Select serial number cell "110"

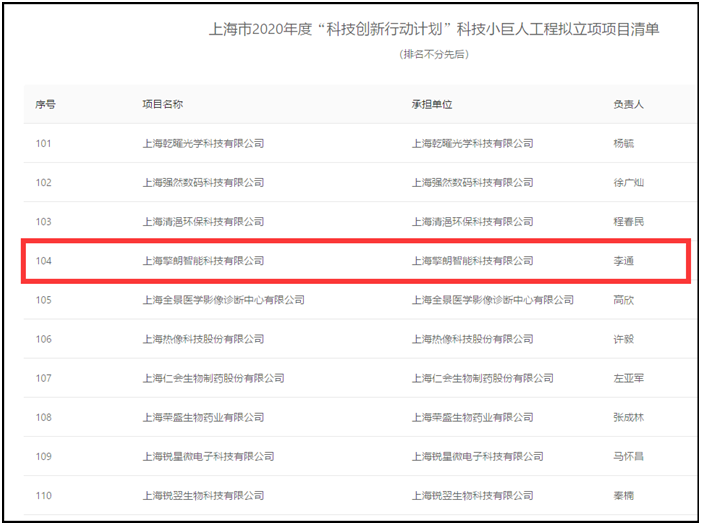click(43, 495)
